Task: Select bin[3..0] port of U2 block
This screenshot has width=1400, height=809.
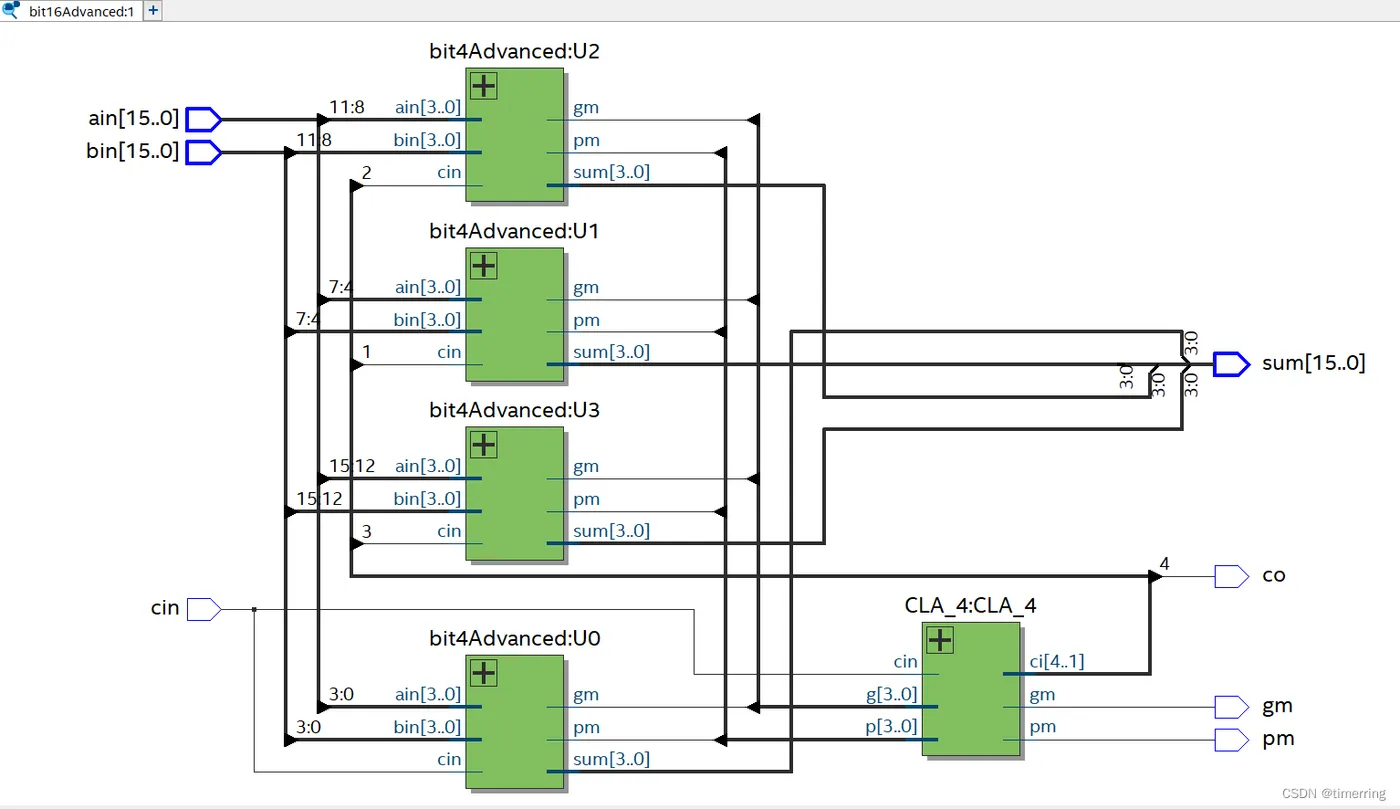Action: coord(428,140)
